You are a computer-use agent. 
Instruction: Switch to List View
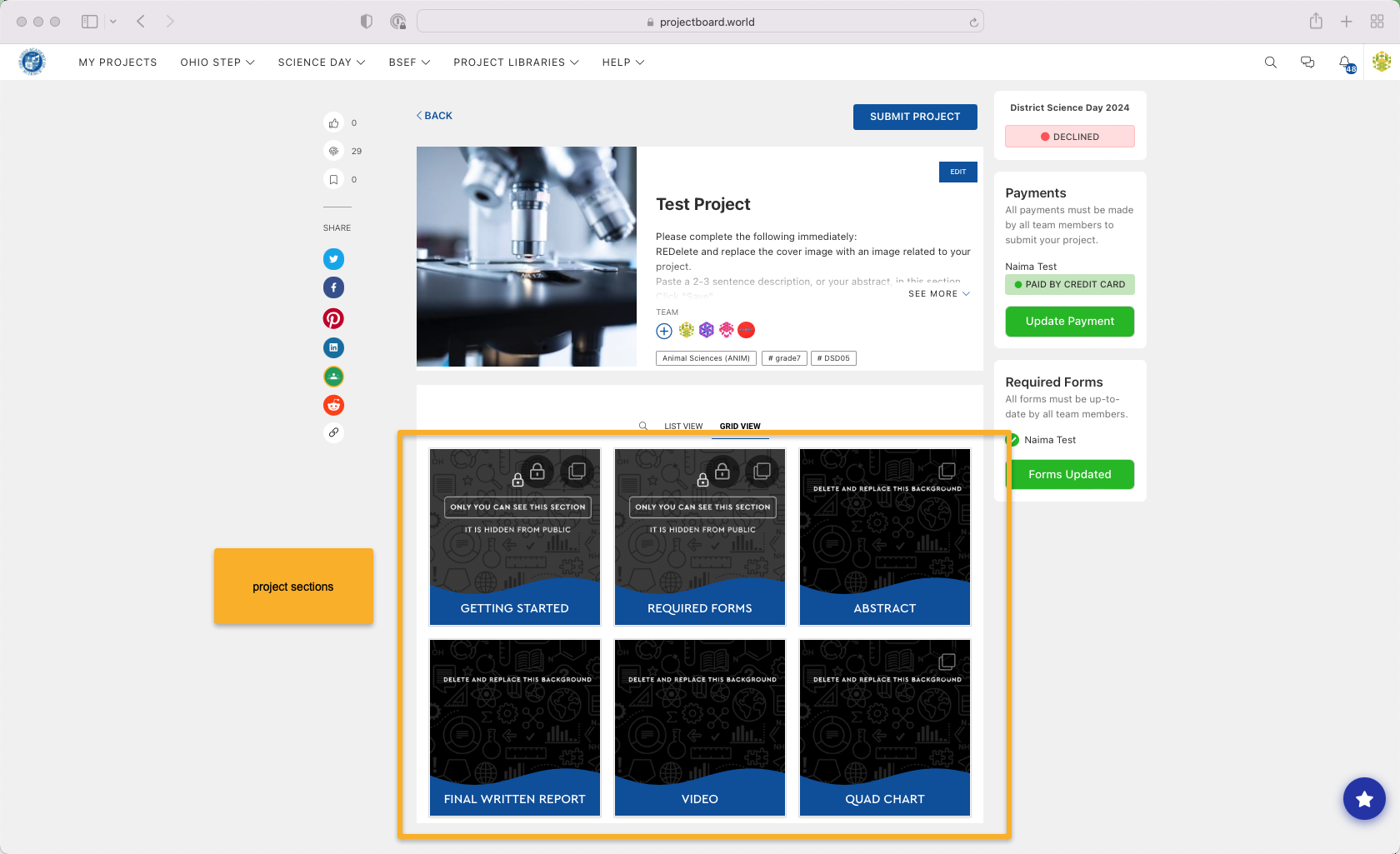pos(683,427)
